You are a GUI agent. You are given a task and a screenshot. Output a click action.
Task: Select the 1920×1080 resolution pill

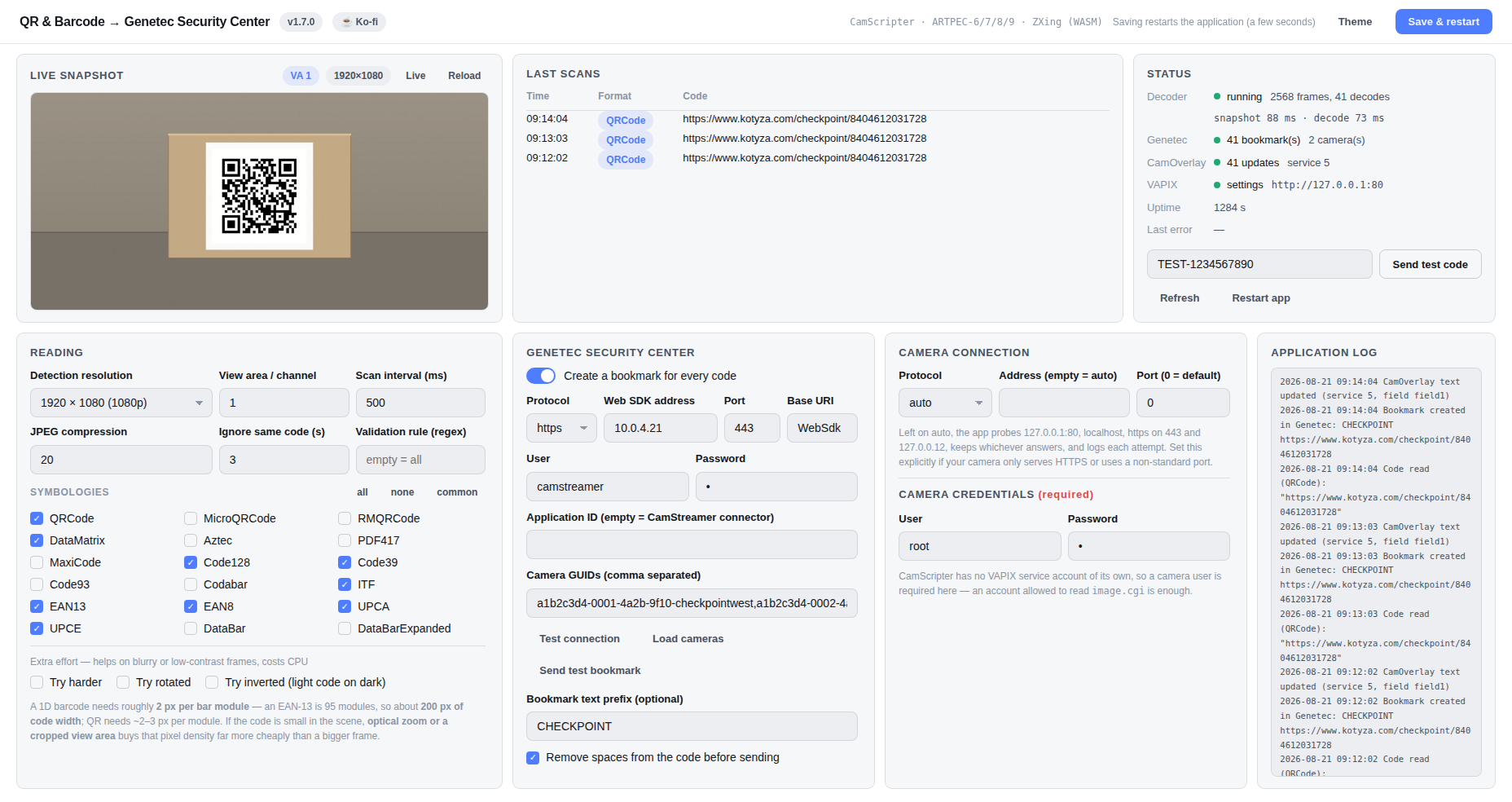tap(358, 76)
